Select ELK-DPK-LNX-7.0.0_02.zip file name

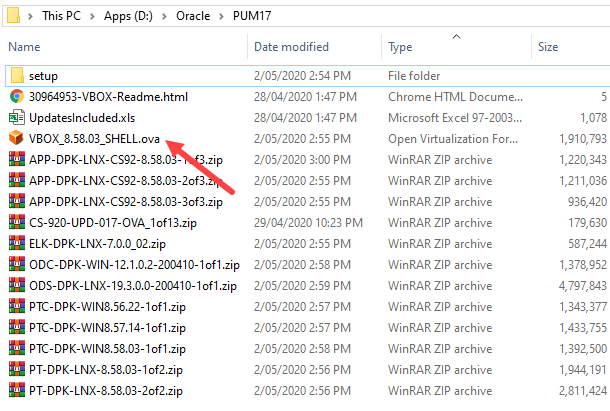97,244
